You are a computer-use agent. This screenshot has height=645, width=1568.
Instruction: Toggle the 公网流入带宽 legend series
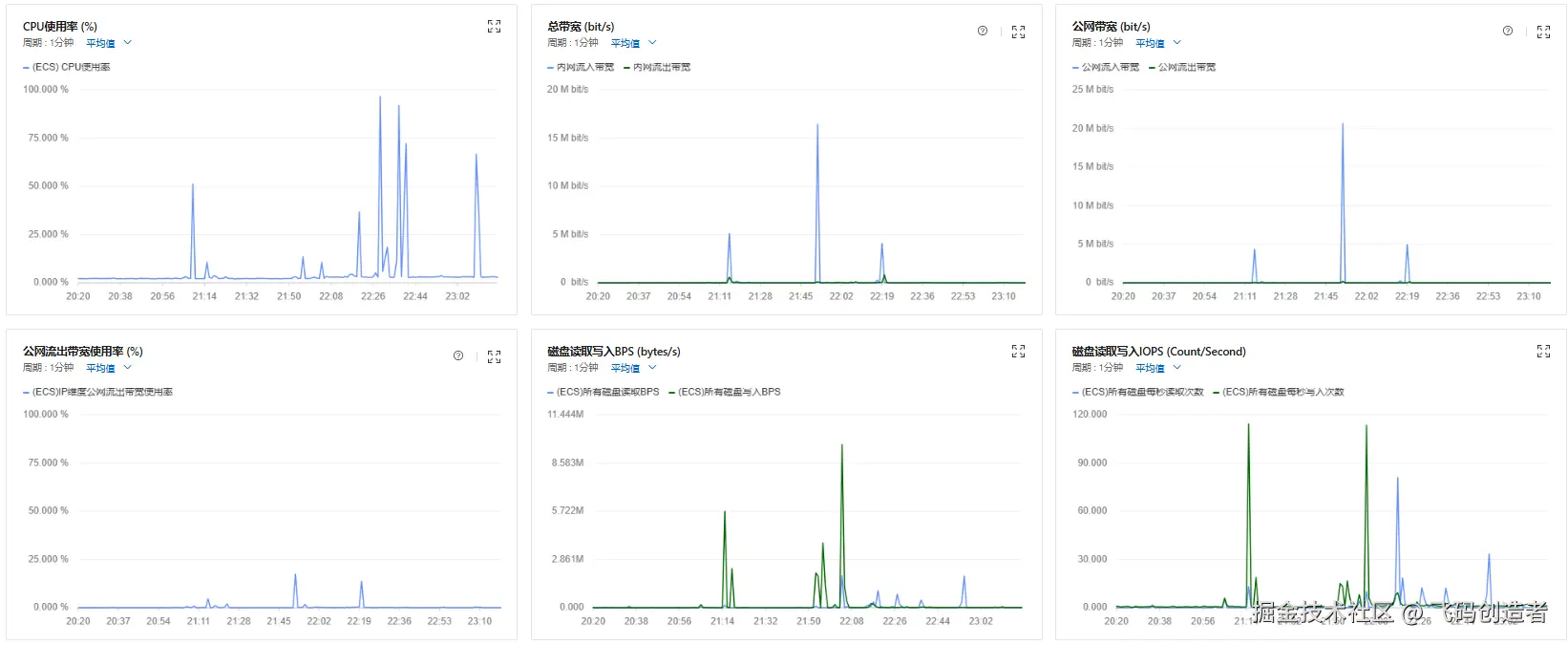click(x=1106, y=67)
